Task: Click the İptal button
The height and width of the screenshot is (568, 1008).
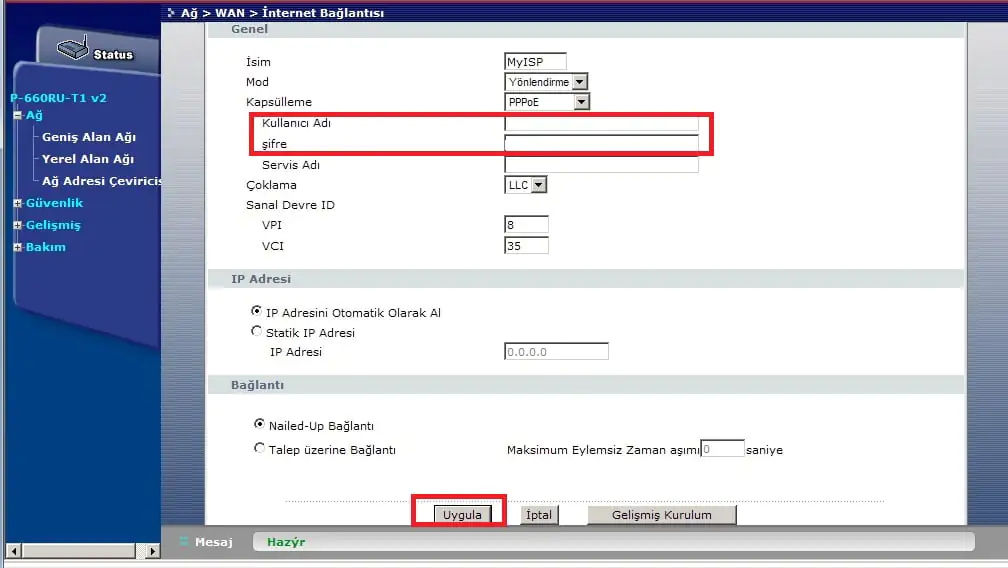Action: (x=539, y=515)
